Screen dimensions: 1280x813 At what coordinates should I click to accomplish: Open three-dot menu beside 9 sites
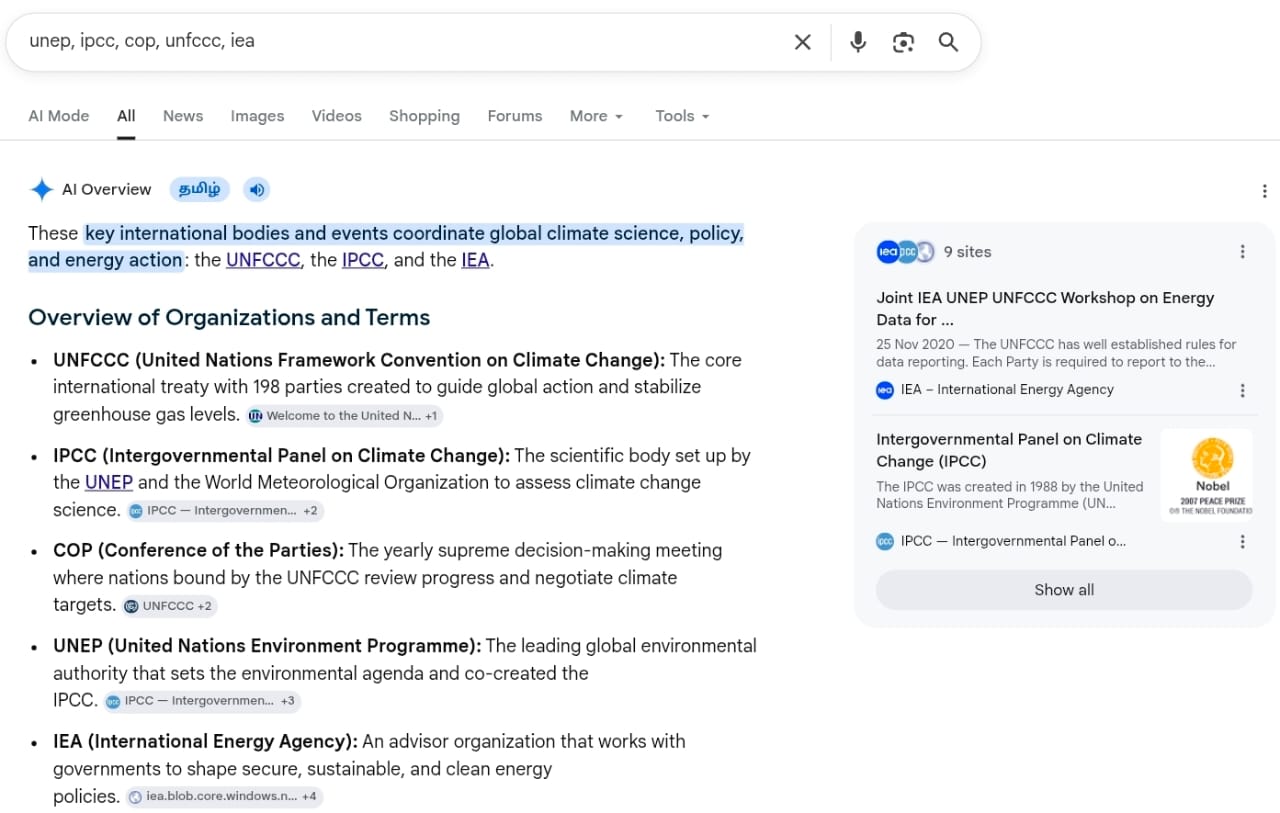(x=1242, y=252)
